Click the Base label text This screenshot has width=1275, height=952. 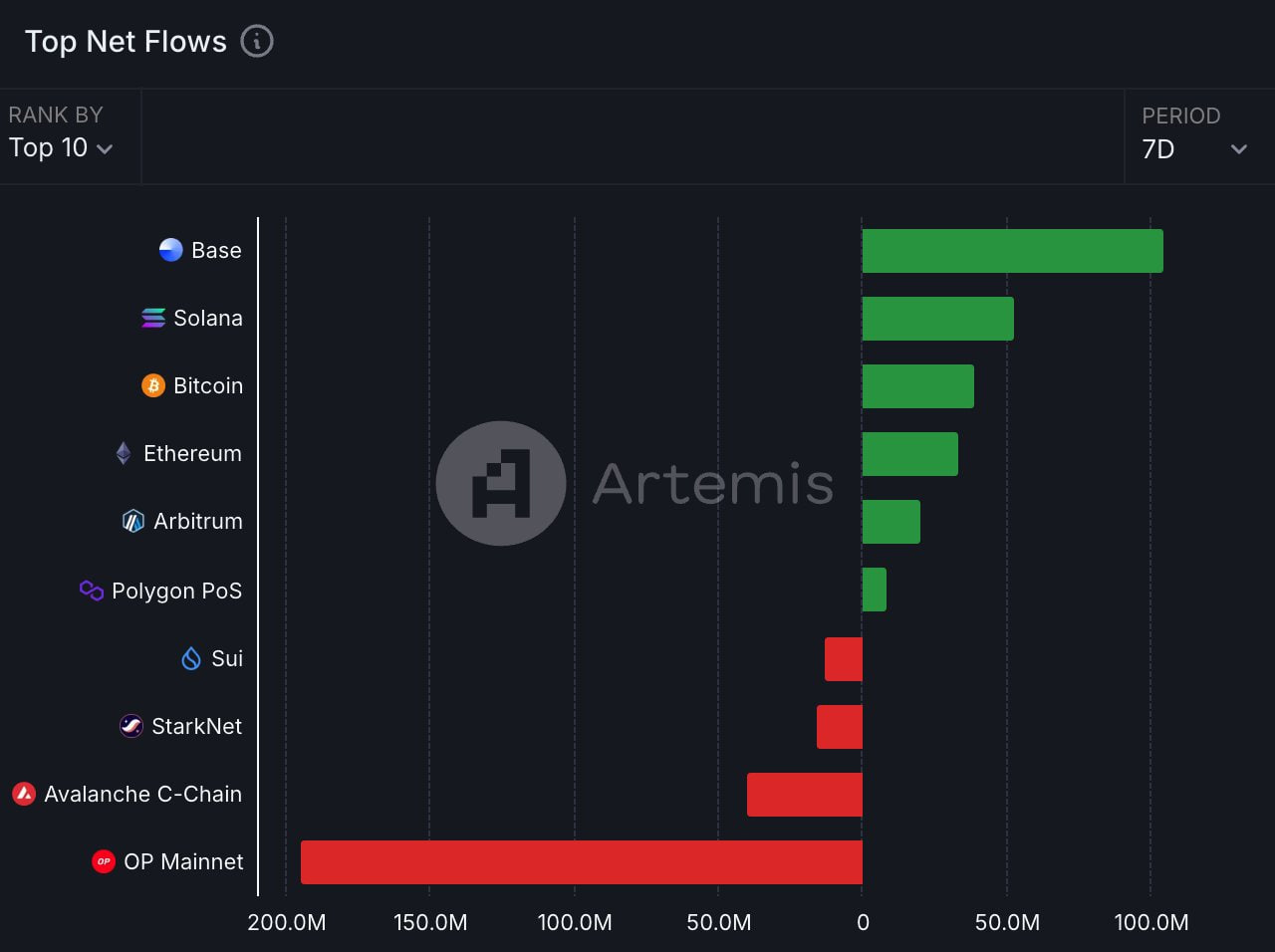(218, 250)
